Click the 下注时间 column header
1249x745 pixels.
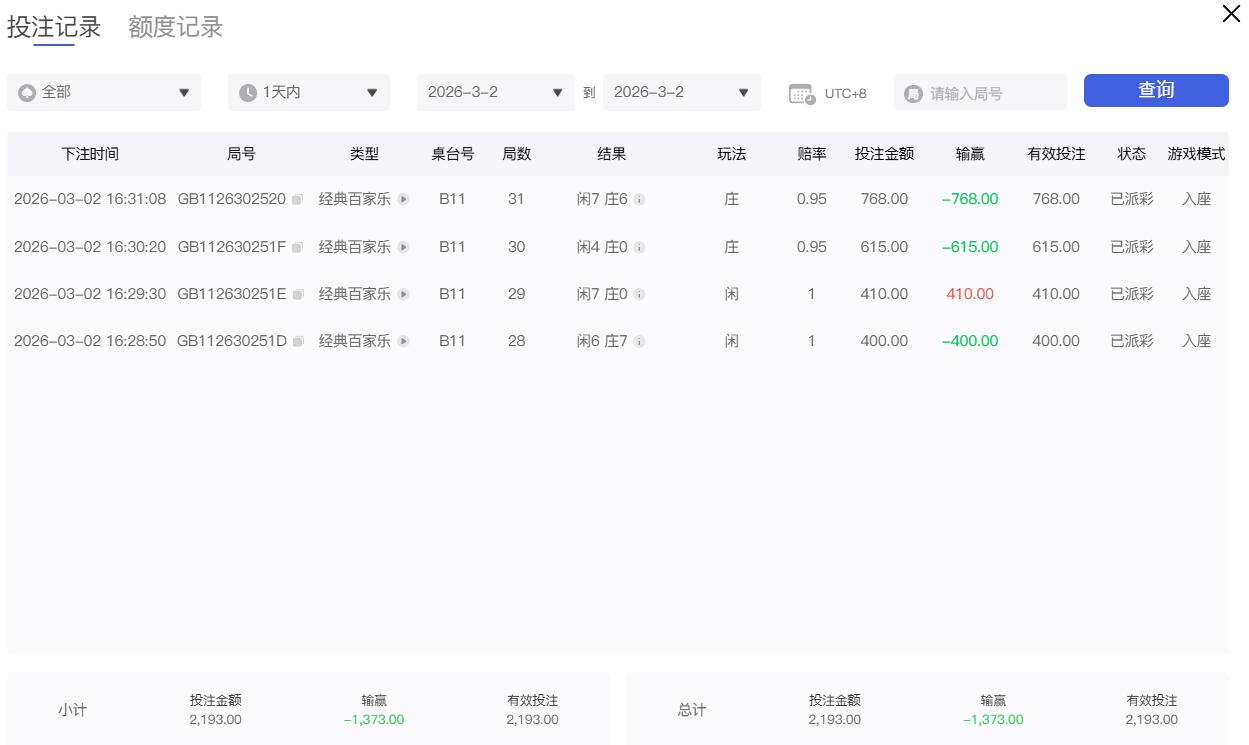pyautogui.click(x=90, y=154)
